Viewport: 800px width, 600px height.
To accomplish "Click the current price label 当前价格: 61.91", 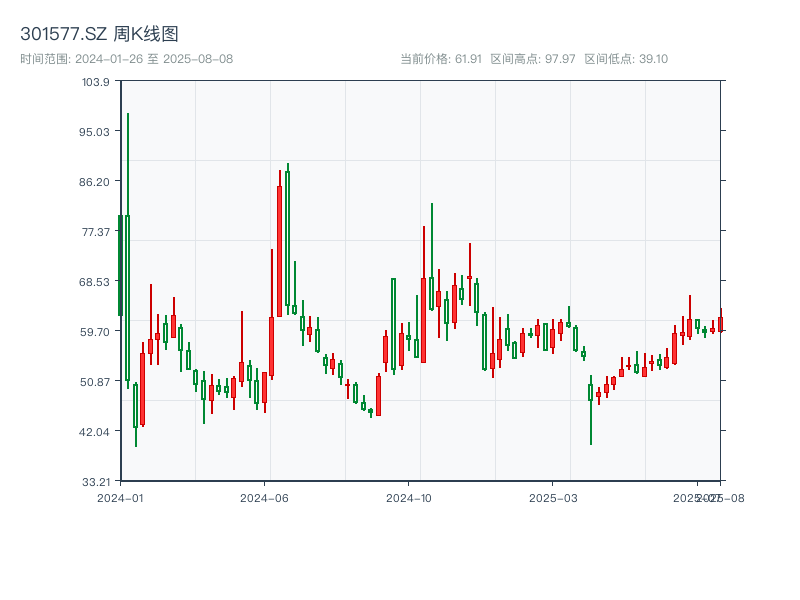I will point(441,59).
